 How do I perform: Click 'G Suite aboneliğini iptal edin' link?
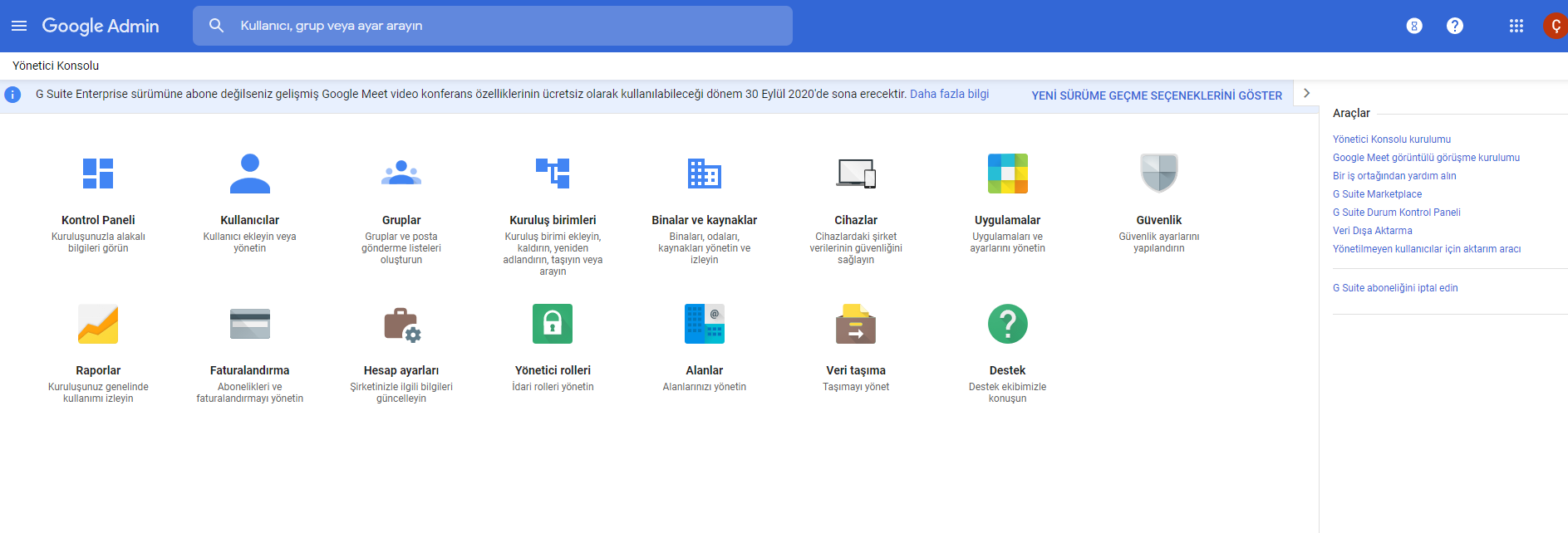click(x=1395, y=288)
